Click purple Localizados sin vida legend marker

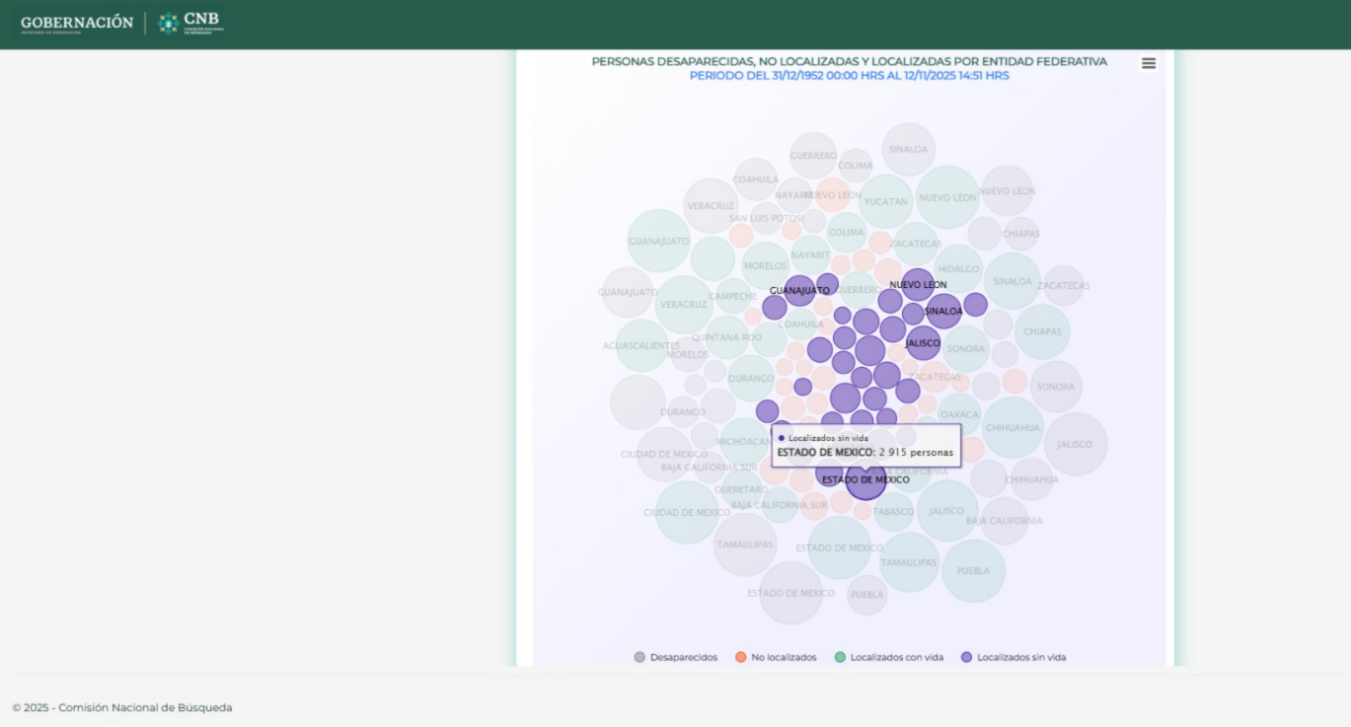[966, 657]
